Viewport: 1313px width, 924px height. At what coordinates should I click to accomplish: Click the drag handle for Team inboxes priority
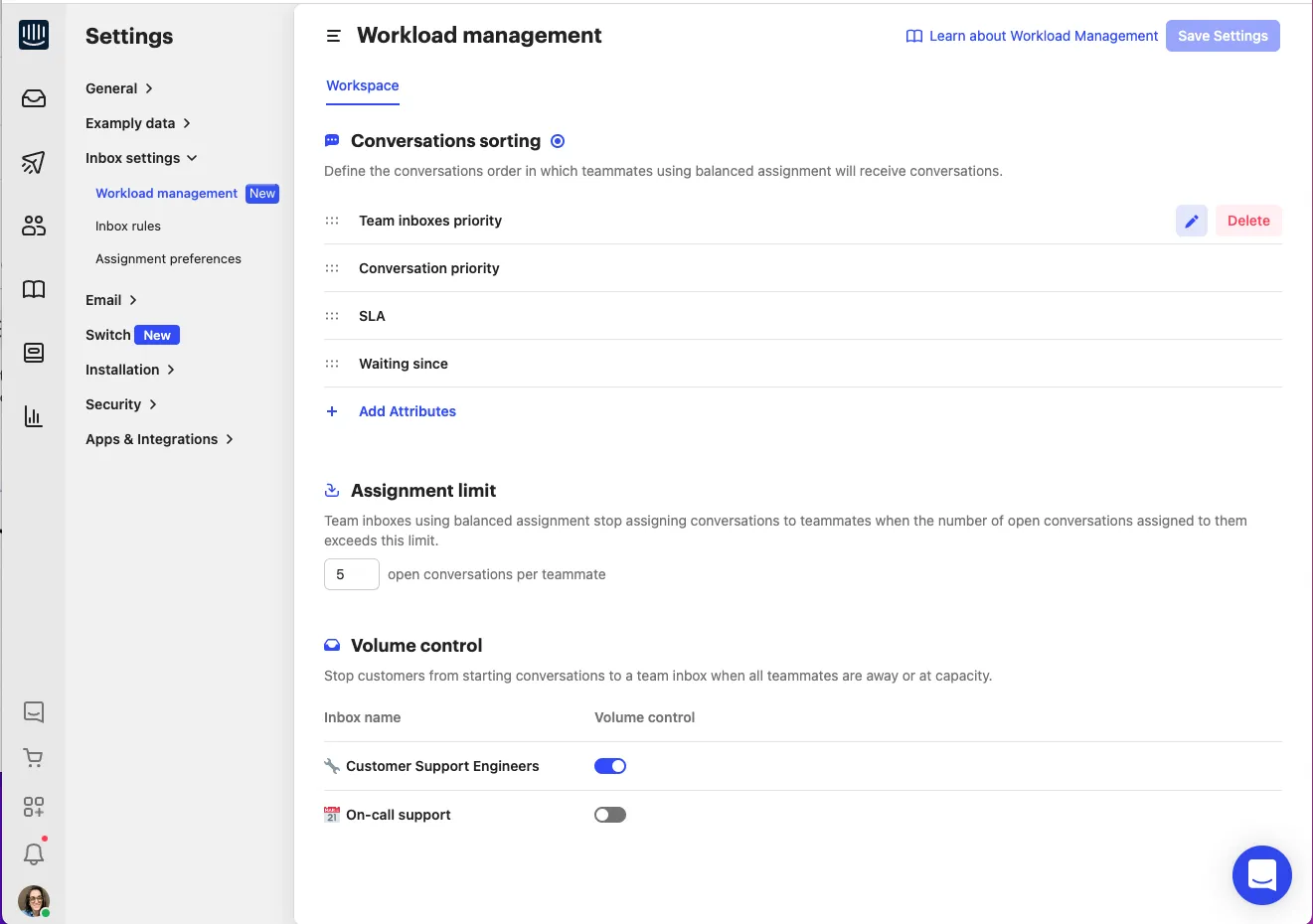pos(332,221)
